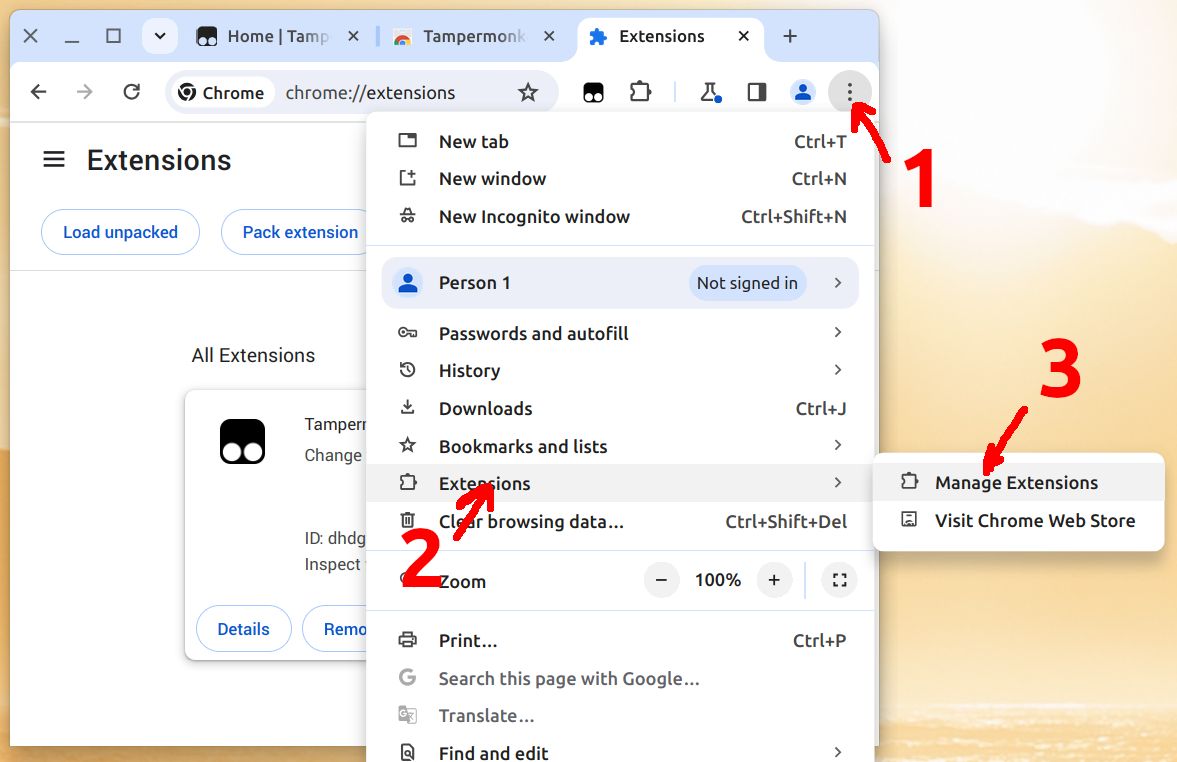The height and width of the screenshot is (762, 1177).
Task: Expand the Bookmarks and lists submenu
Action: [x=838, y=445]
